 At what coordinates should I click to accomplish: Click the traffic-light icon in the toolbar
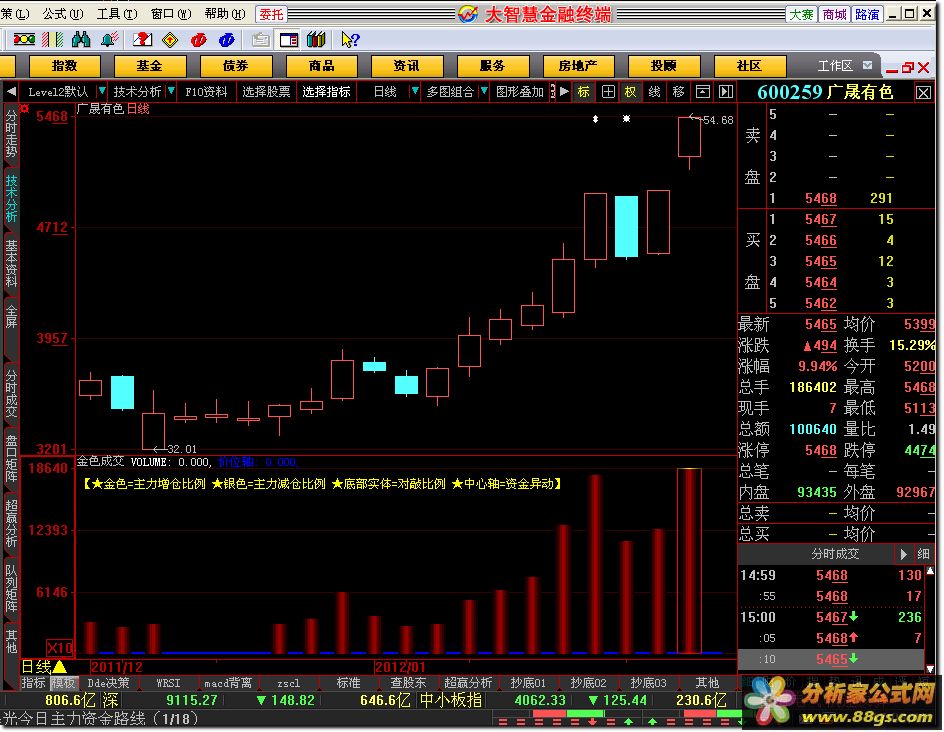tap(24, 40)
